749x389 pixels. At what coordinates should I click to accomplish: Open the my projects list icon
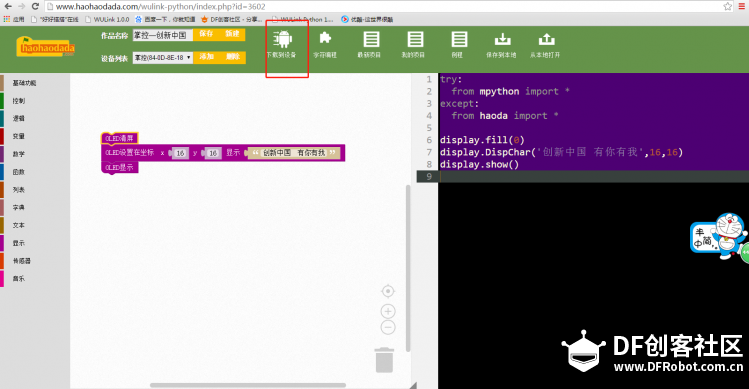pos(415,39)
